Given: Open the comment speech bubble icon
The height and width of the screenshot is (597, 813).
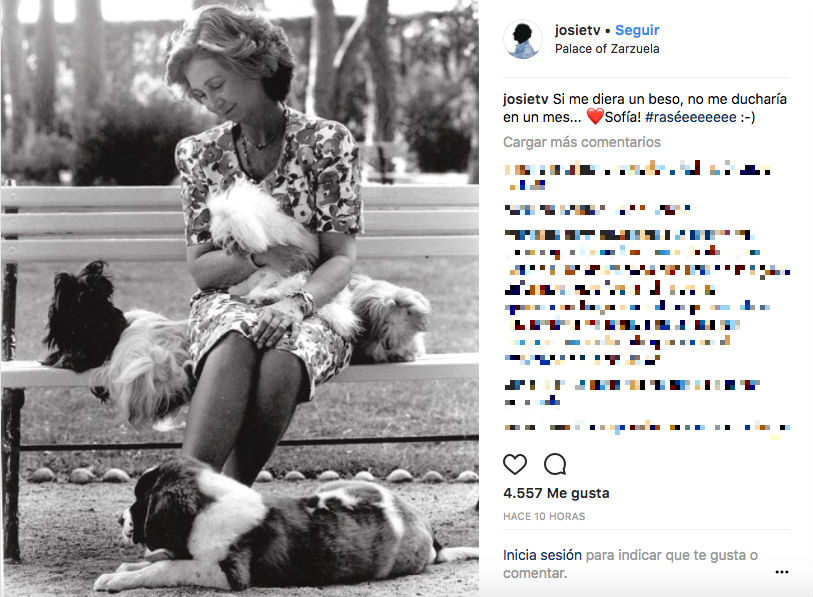Looking at the screenshot, I should [555, 464].
